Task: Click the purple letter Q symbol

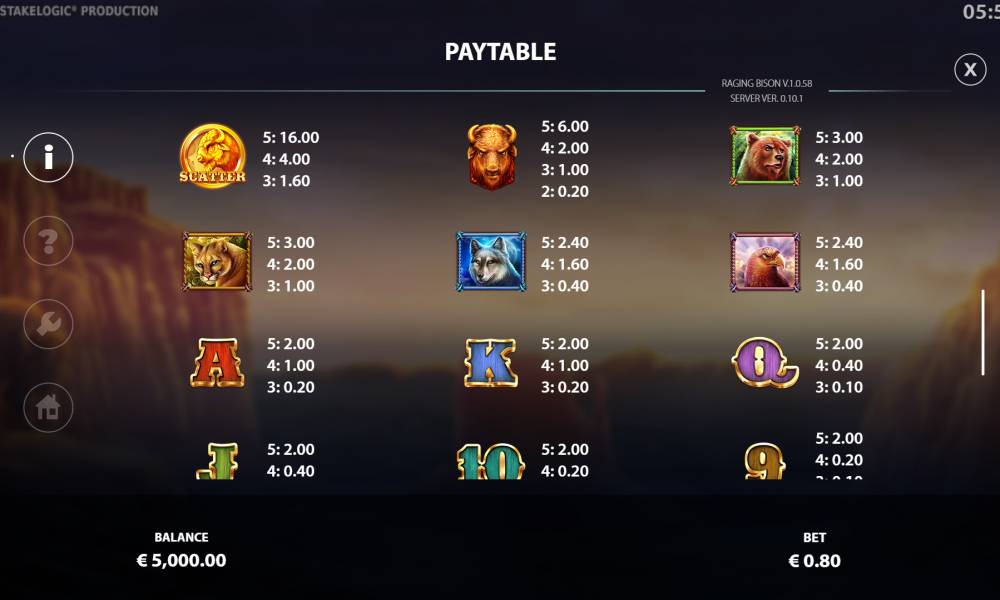Action: point(765,362)
